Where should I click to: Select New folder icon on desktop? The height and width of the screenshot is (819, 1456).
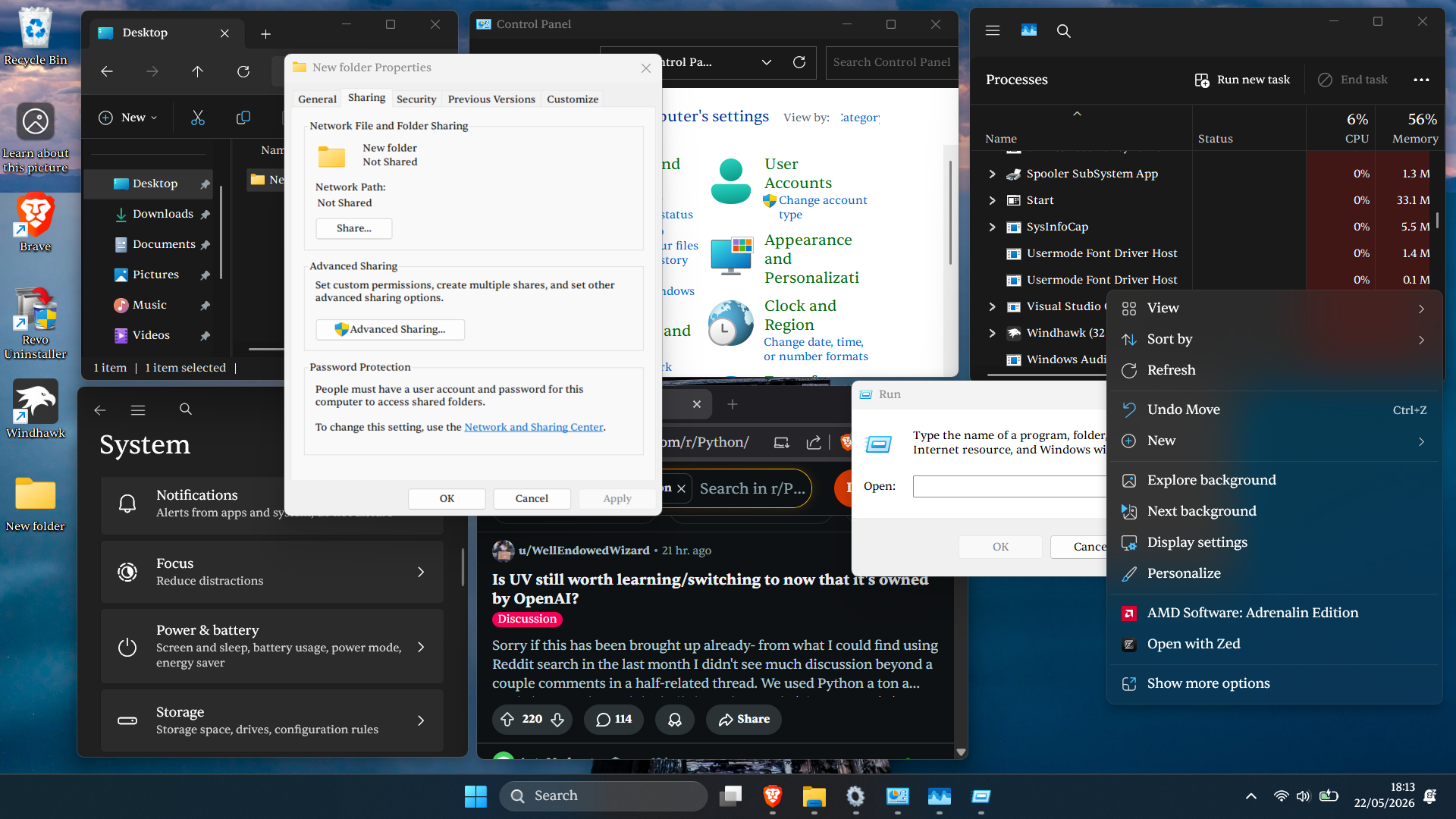point(36,504)
